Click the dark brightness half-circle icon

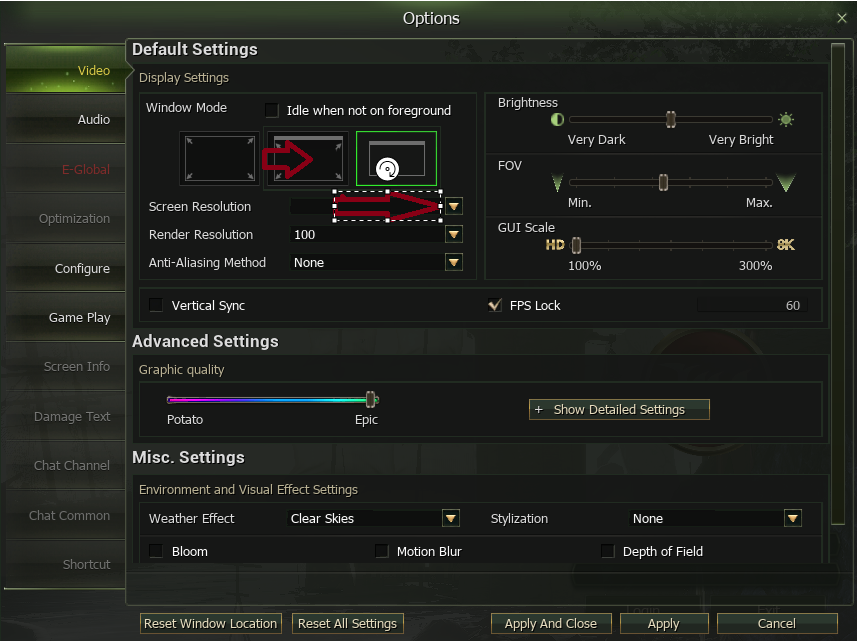(557, 119)
